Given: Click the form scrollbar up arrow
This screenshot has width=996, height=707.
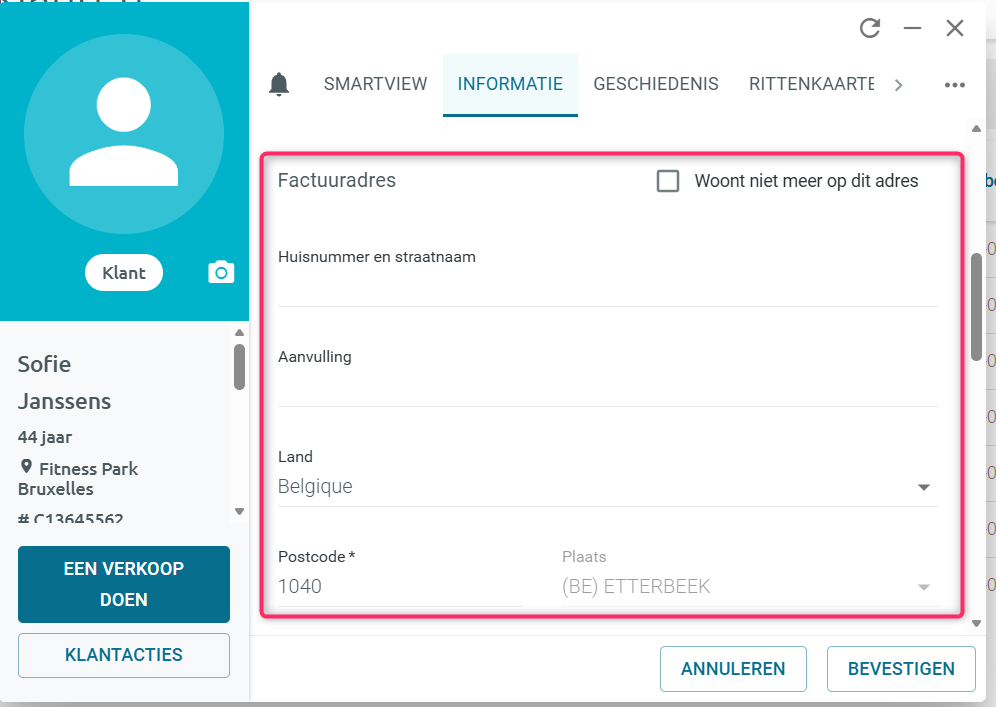Looking at the screenshot, I should click(x=976, y=129).
